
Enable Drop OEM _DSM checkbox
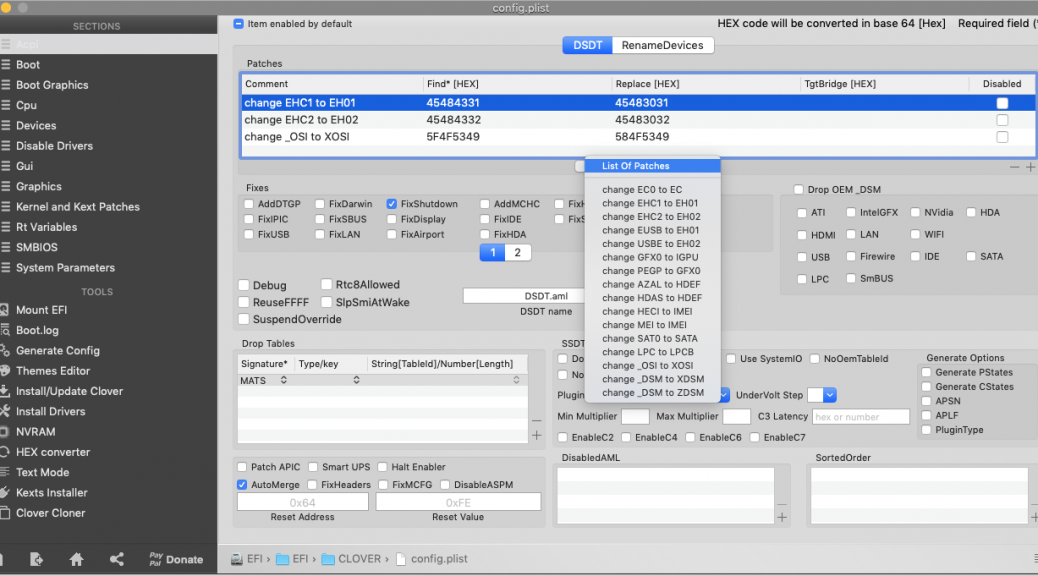798,189
